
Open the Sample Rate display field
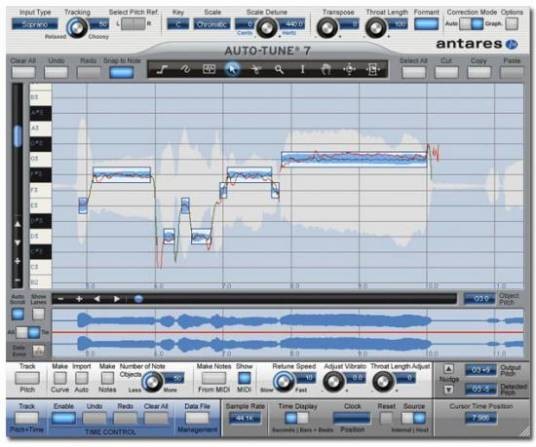click(x=244, y=418)
